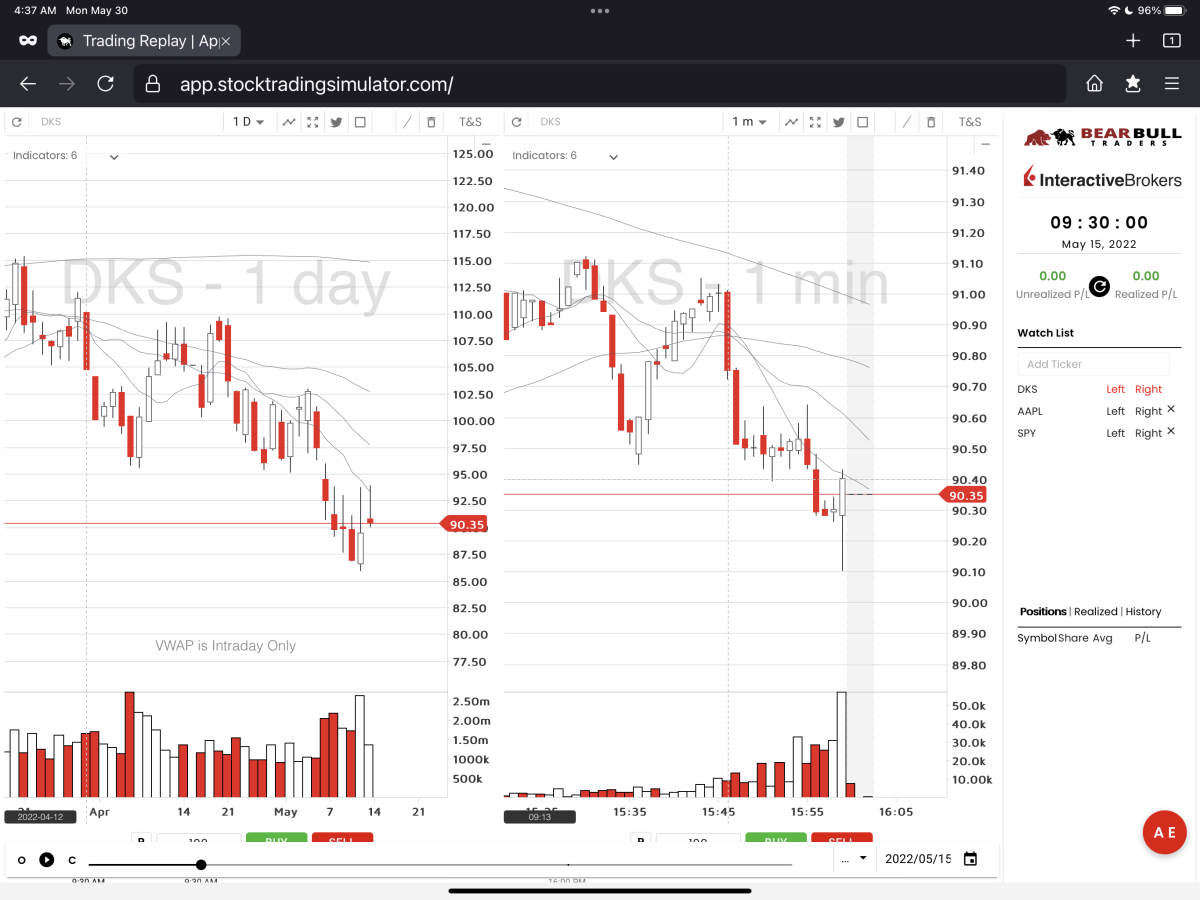This screenshot has width=1200, height=900.
Task: Start replay with the play button
Action: pyautogui.click(x=46, y=859)
